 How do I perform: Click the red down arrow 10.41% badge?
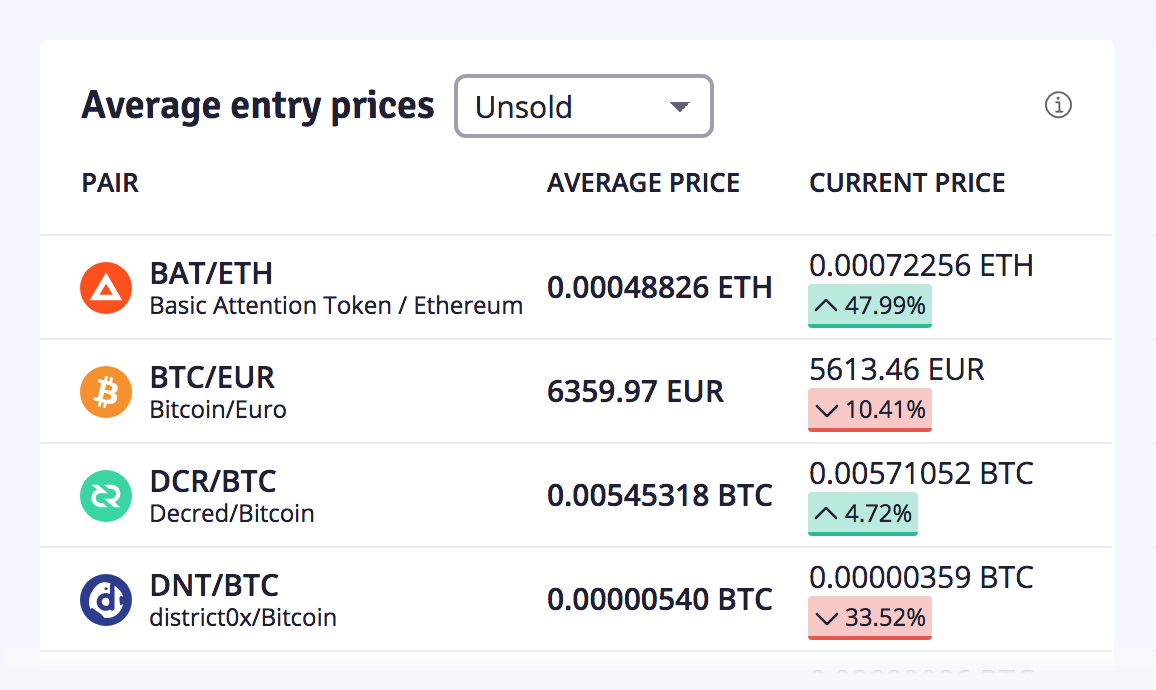[x=870, y=409]
